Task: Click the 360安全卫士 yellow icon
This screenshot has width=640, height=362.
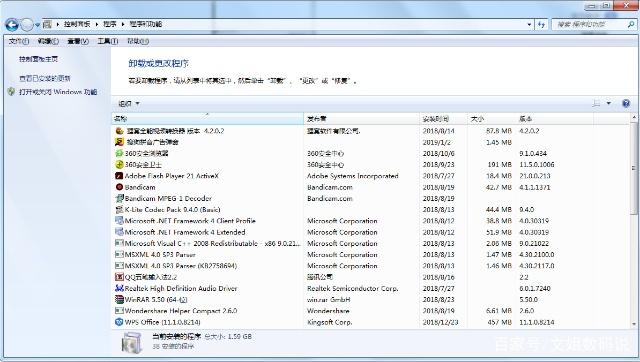Action: pos(119,164)
